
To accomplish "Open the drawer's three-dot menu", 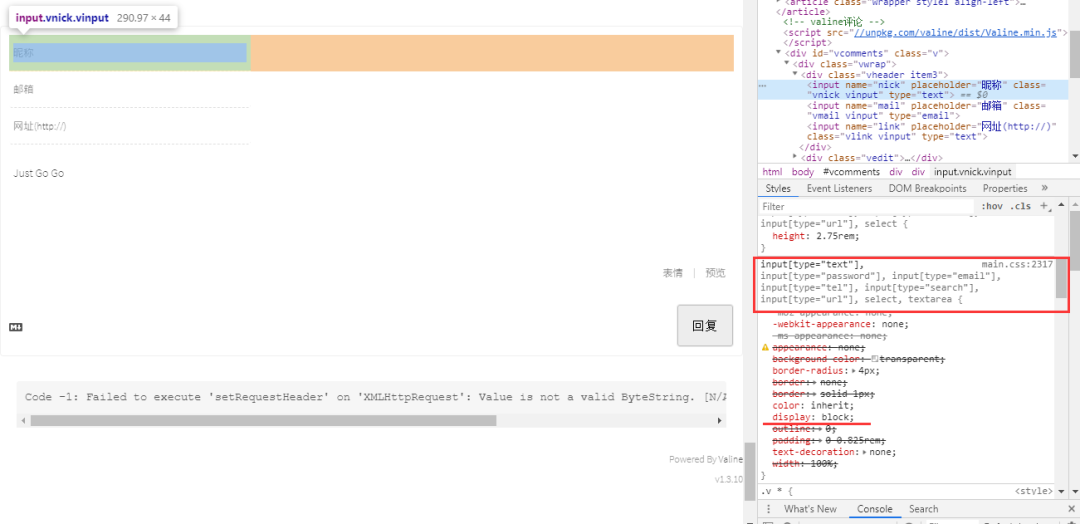I will (769, 509).
